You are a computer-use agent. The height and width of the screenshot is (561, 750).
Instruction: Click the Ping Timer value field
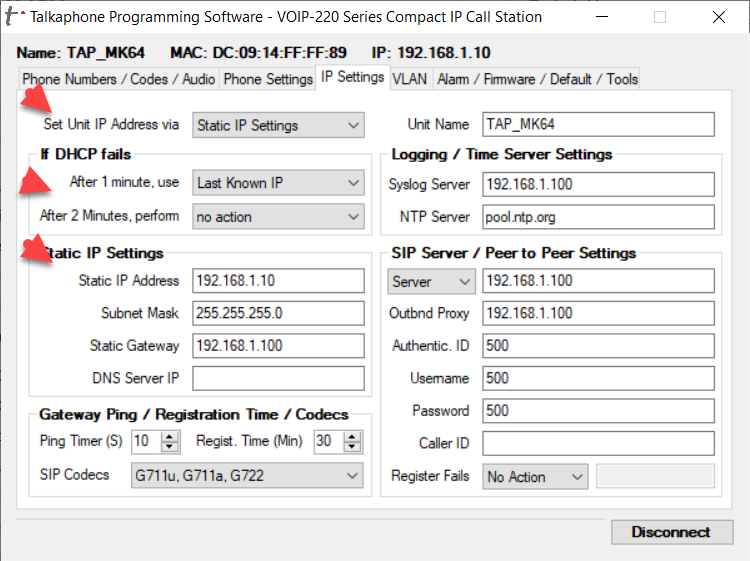(x=146, y=441)
